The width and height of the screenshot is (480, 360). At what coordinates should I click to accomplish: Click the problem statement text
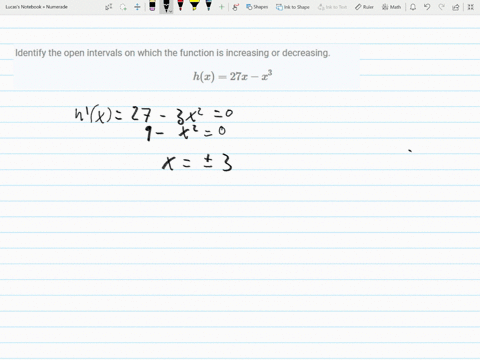tap(173, 53)
